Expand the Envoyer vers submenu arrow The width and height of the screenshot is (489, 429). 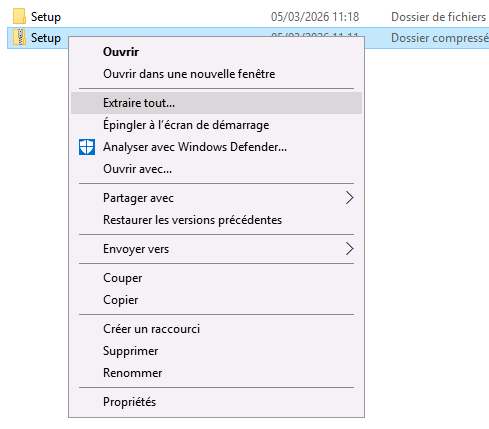click(349, 249)
